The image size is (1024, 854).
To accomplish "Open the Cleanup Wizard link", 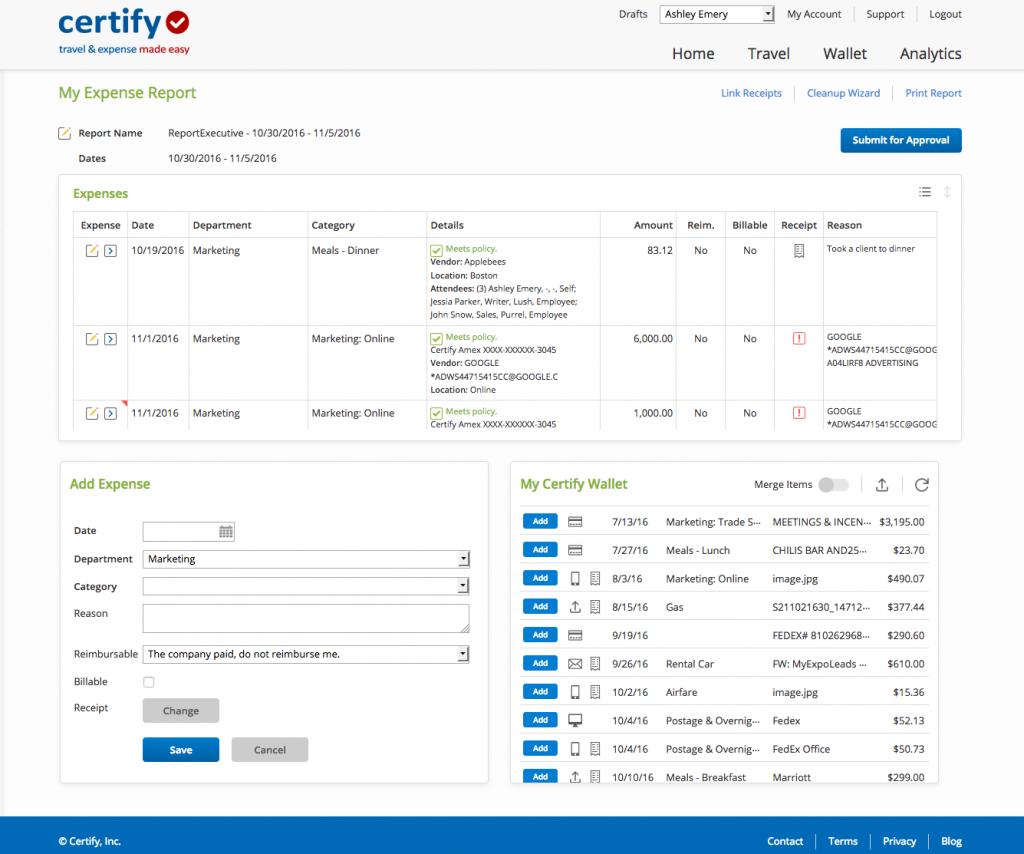I will 843,92.
